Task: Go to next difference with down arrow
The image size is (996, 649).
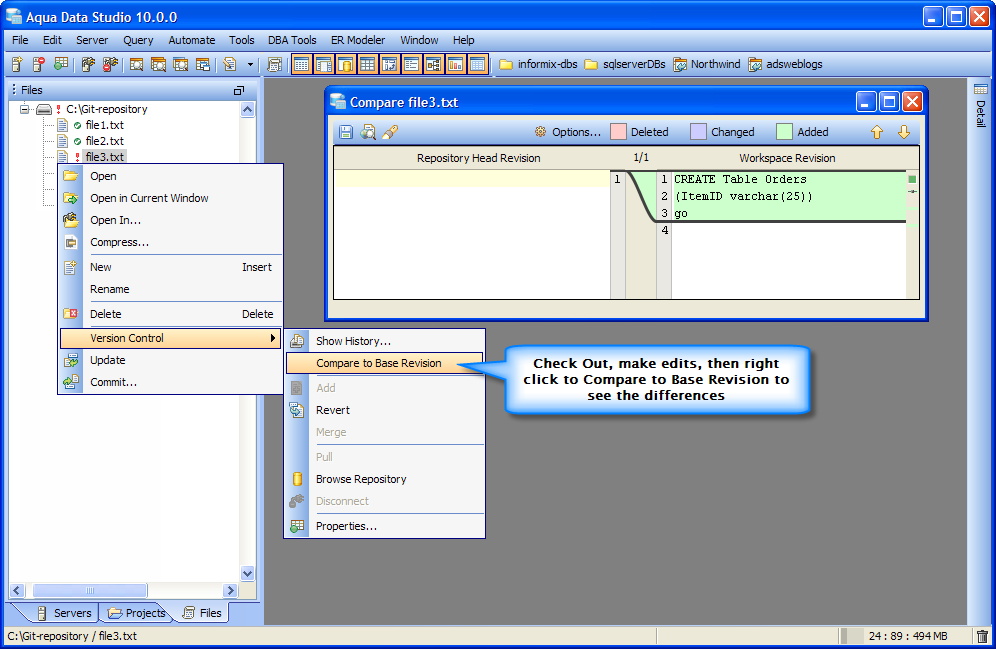Action: tap(904, 132)
